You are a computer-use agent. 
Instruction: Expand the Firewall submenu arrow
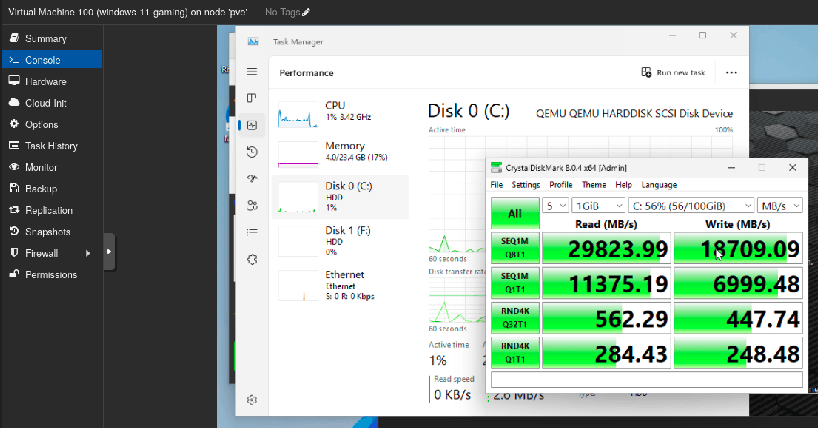click(x=88, y=253)
